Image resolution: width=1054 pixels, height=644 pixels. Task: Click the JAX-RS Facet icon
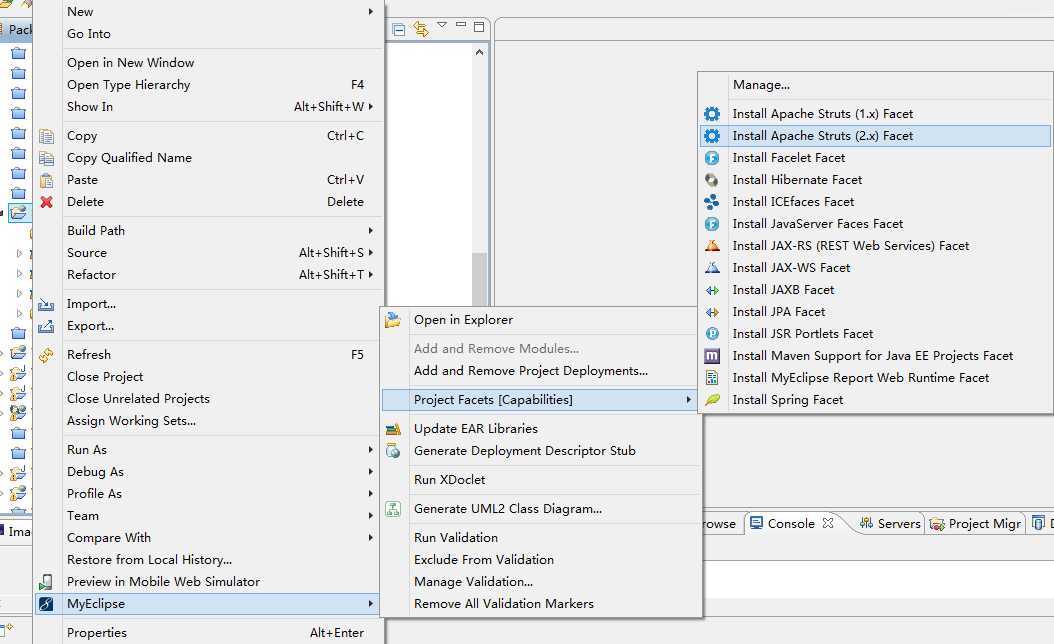tap(712, 246)
